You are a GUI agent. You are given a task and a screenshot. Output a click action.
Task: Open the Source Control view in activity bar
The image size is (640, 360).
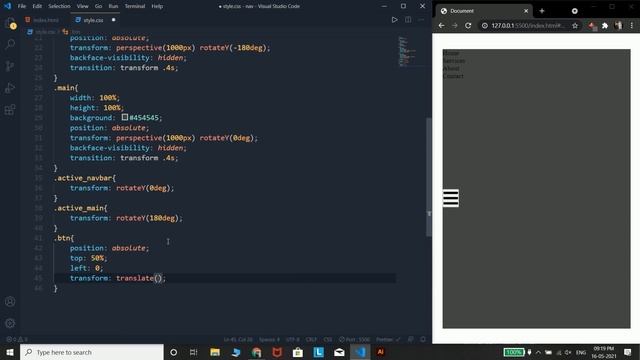pyautogui.click(x=10, y=66)
